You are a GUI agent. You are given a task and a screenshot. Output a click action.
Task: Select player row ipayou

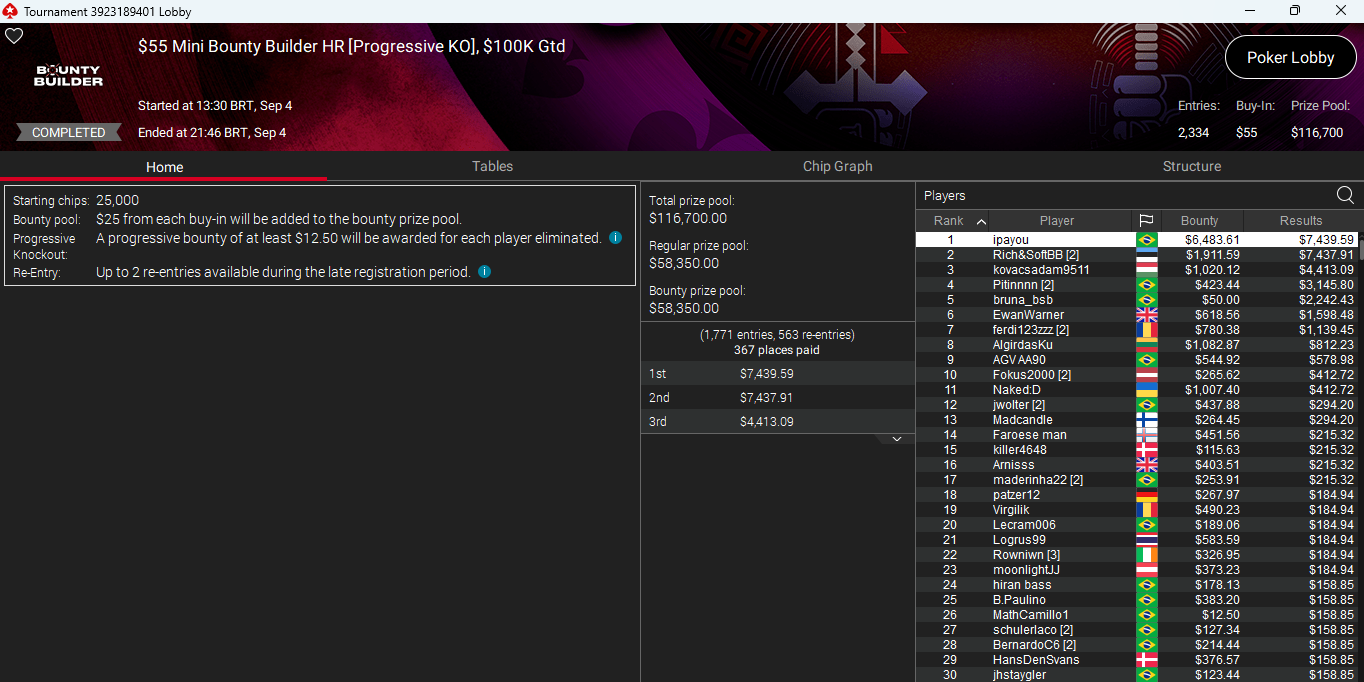(x=1136, y=240)
